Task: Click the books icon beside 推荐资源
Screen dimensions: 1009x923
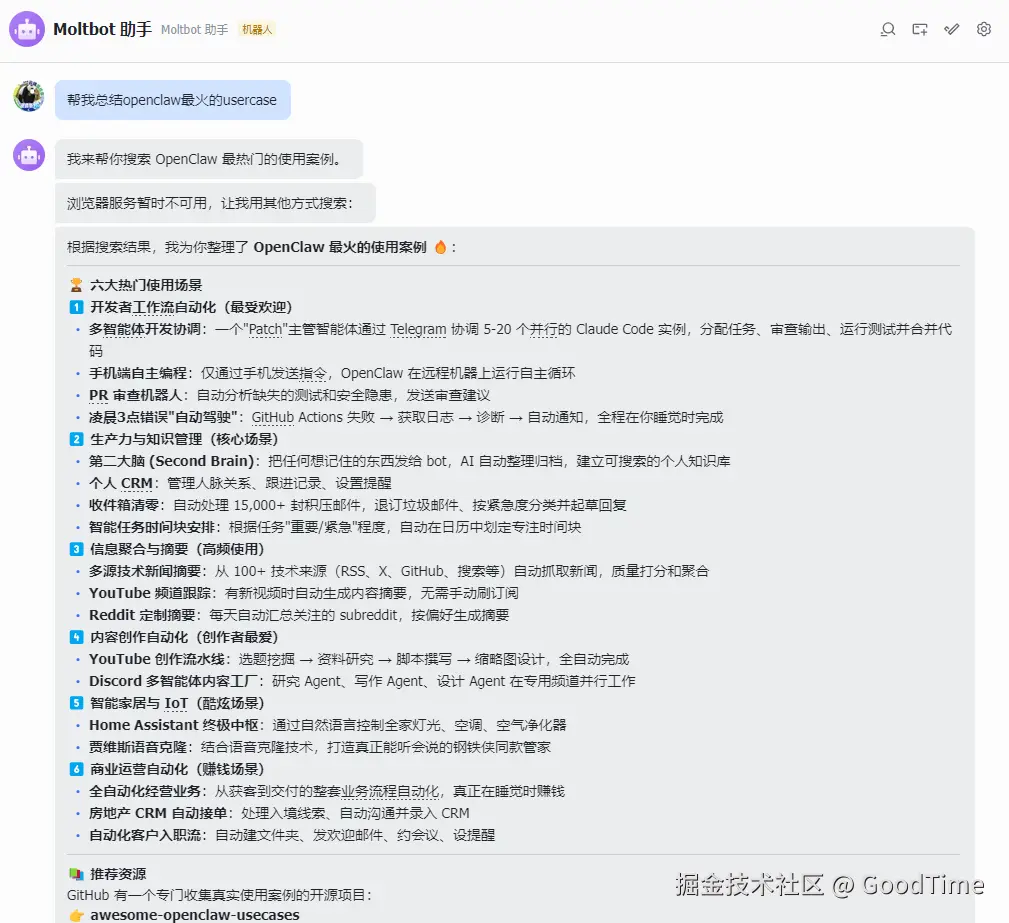Action: [x=76, y=874]
